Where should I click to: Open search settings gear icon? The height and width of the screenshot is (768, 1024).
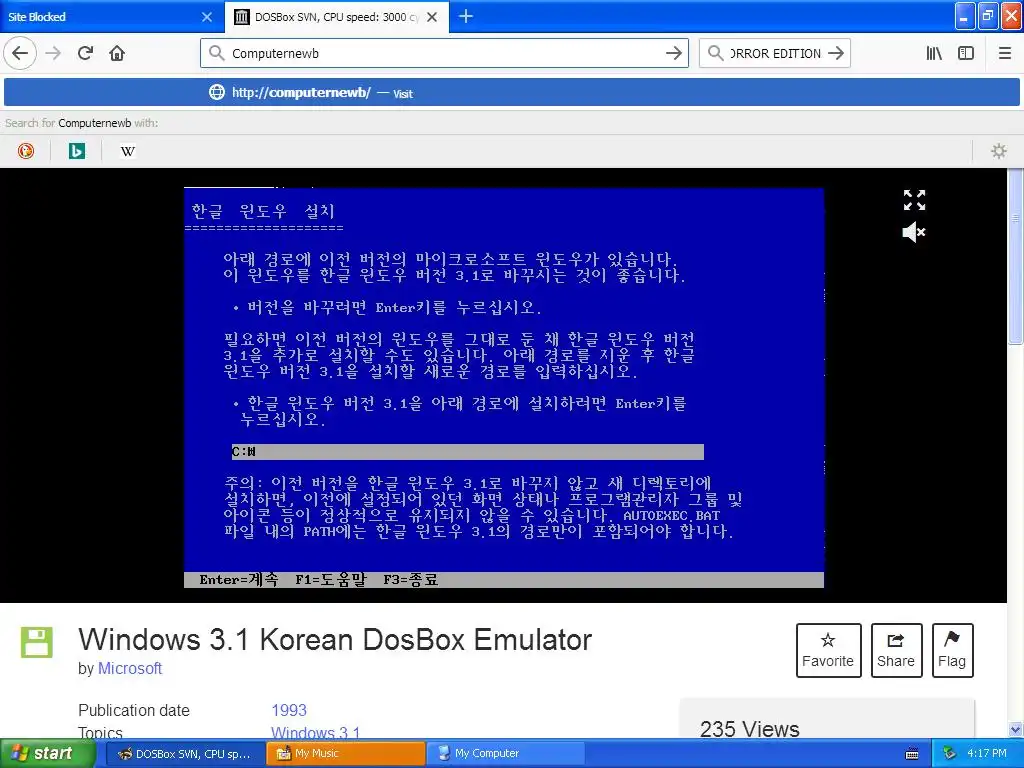999,151
